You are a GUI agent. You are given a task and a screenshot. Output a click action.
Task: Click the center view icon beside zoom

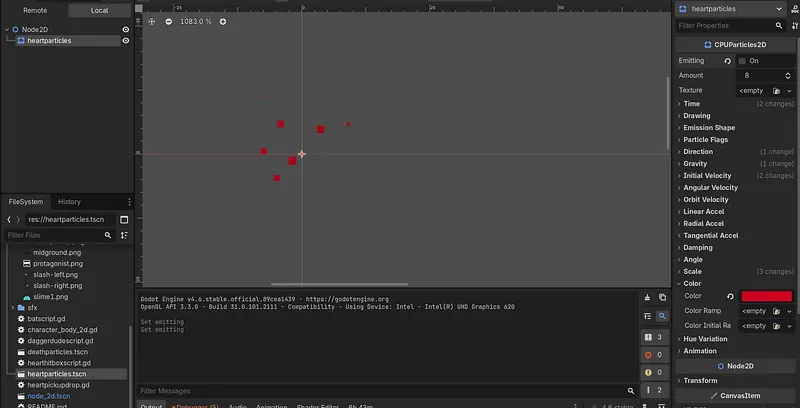coord(152,21)
